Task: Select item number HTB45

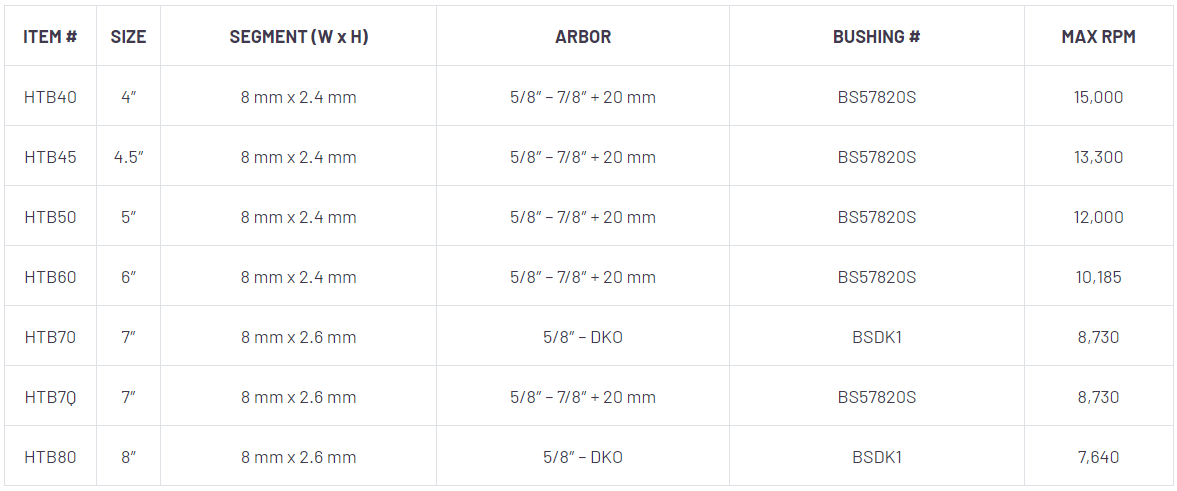Action: (50, 157)
